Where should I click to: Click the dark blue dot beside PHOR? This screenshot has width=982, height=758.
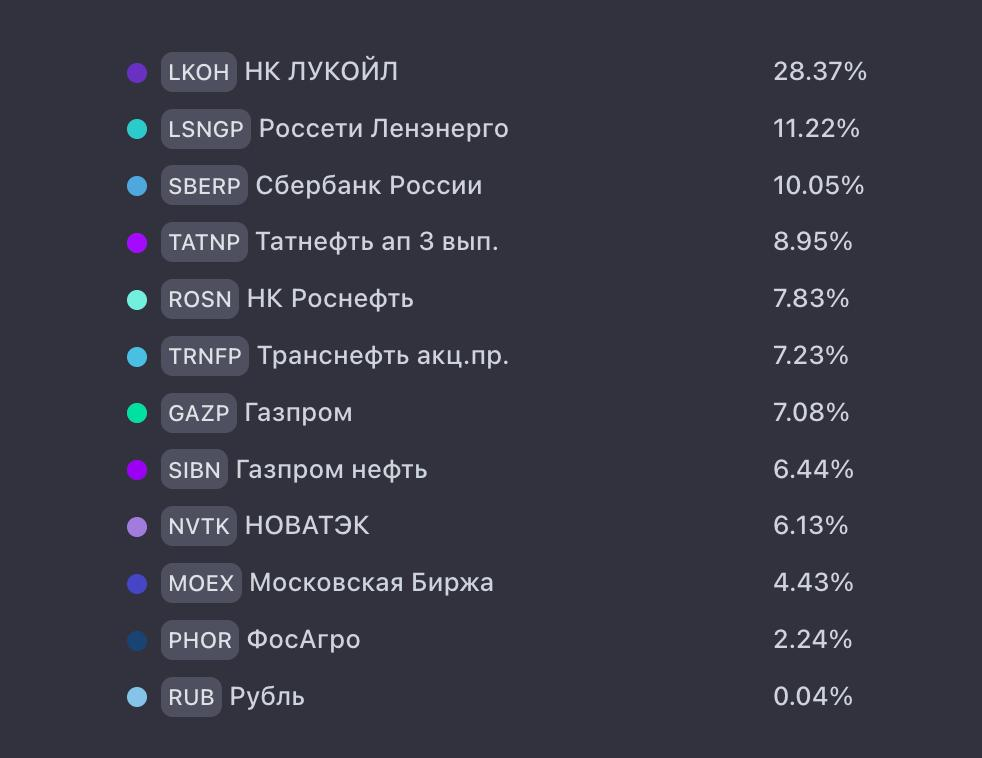click(137, 640)
